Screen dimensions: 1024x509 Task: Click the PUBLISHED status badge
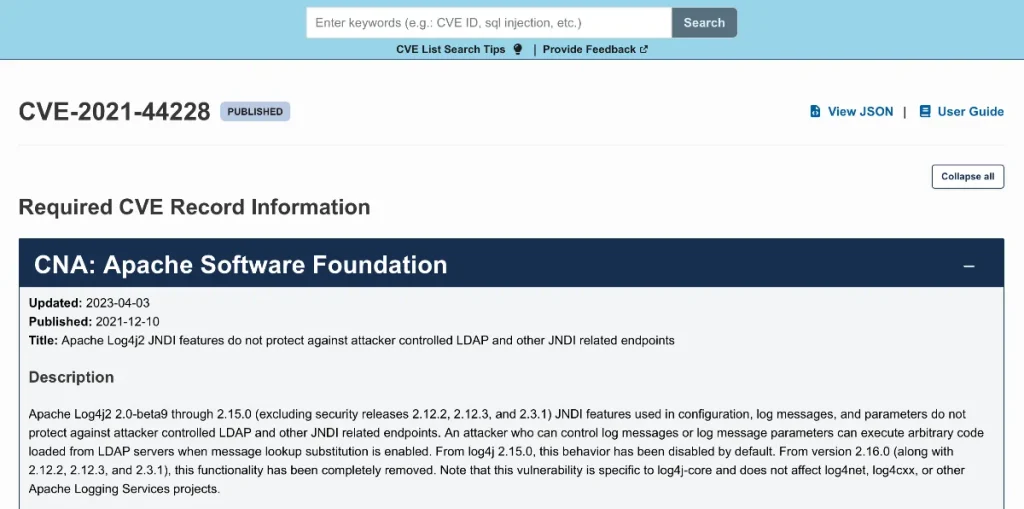[x=255, y=112]
